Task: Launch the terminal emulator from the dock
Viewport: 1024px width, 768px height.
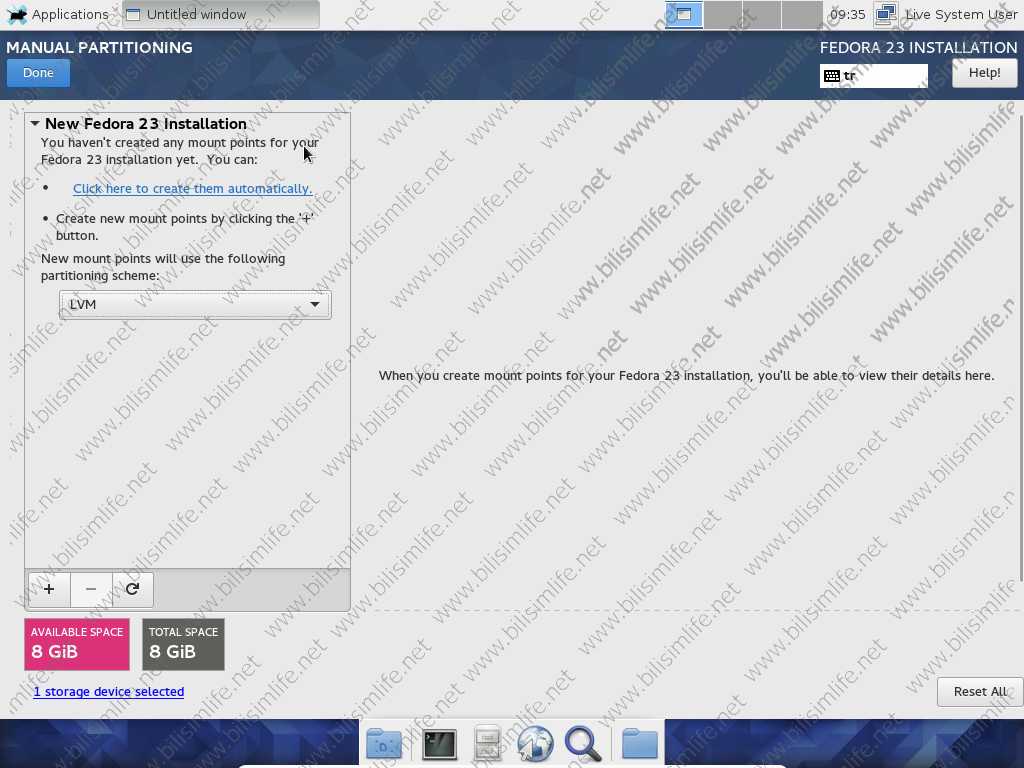Action: click(440, 743)
